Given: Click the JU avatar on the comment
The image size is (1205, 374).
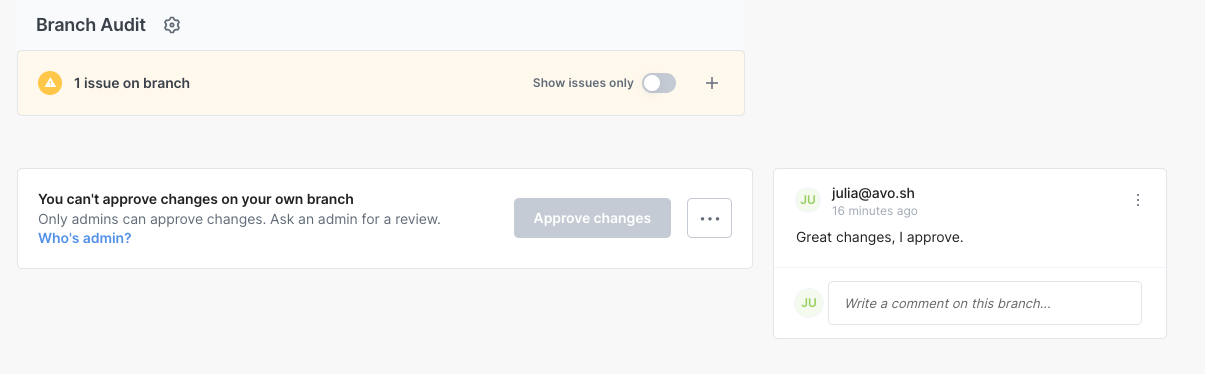Looking at the screenshot, I should 808,200.
